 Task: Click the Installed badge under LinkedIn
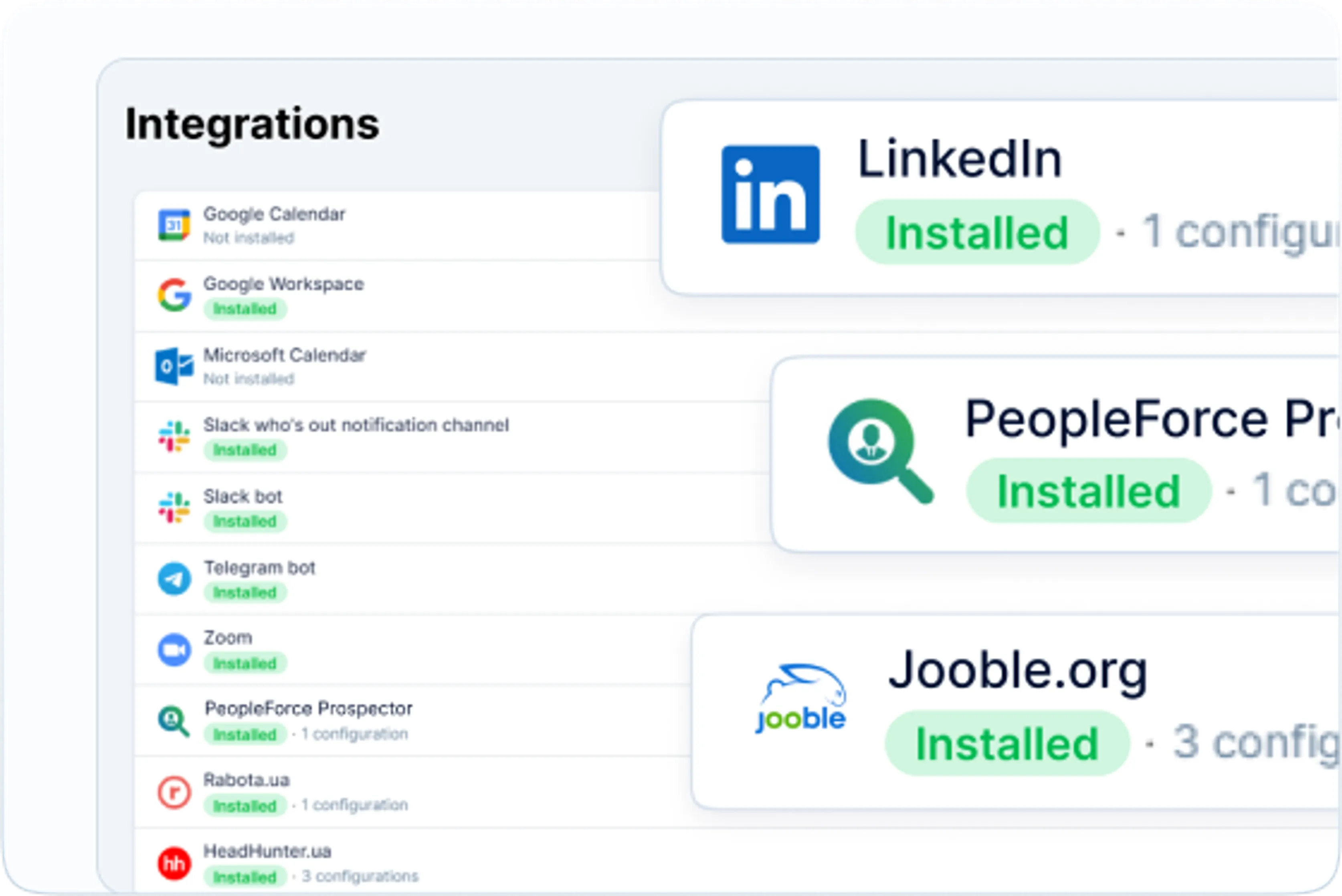[x=977, y=232]
